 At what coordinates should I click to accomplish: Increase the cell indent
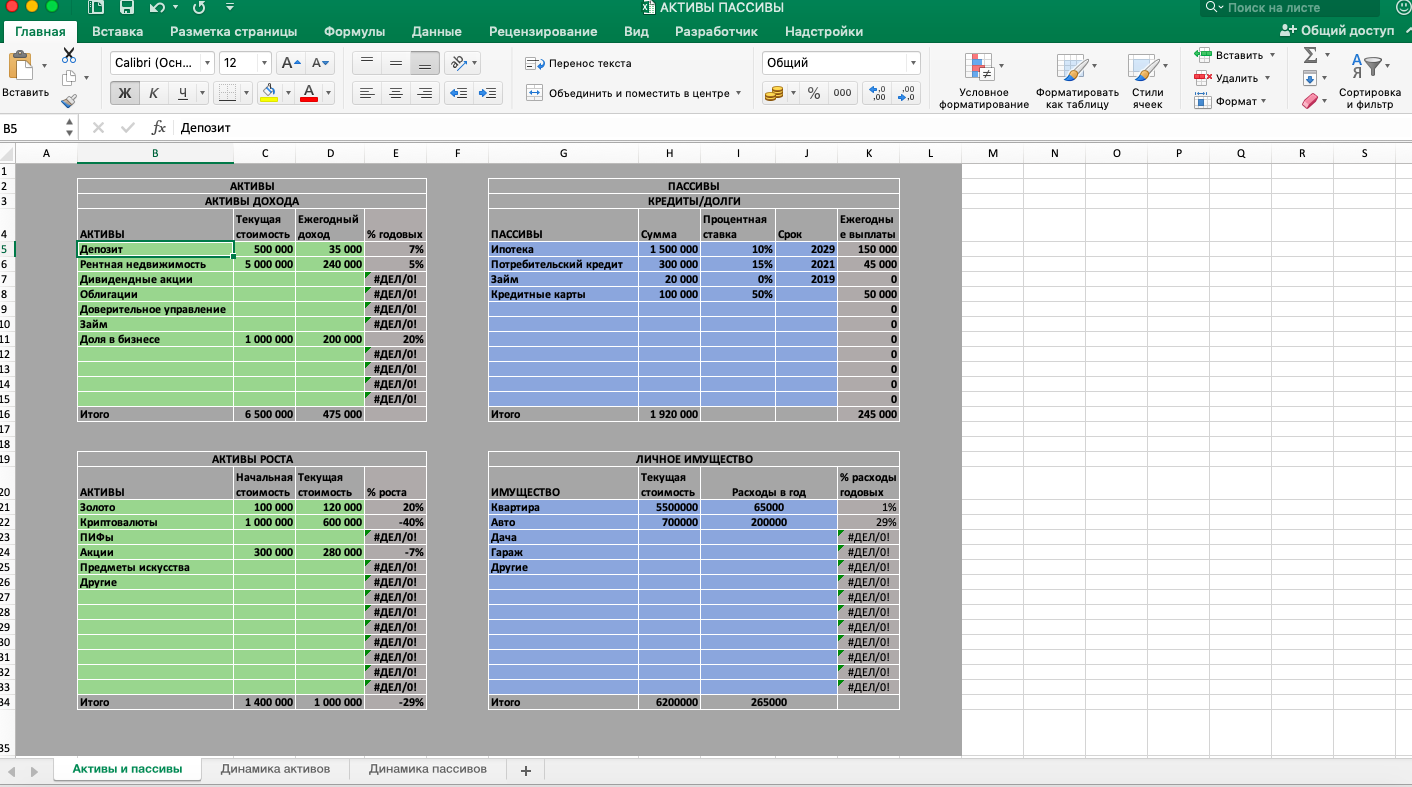pos(488,93)
